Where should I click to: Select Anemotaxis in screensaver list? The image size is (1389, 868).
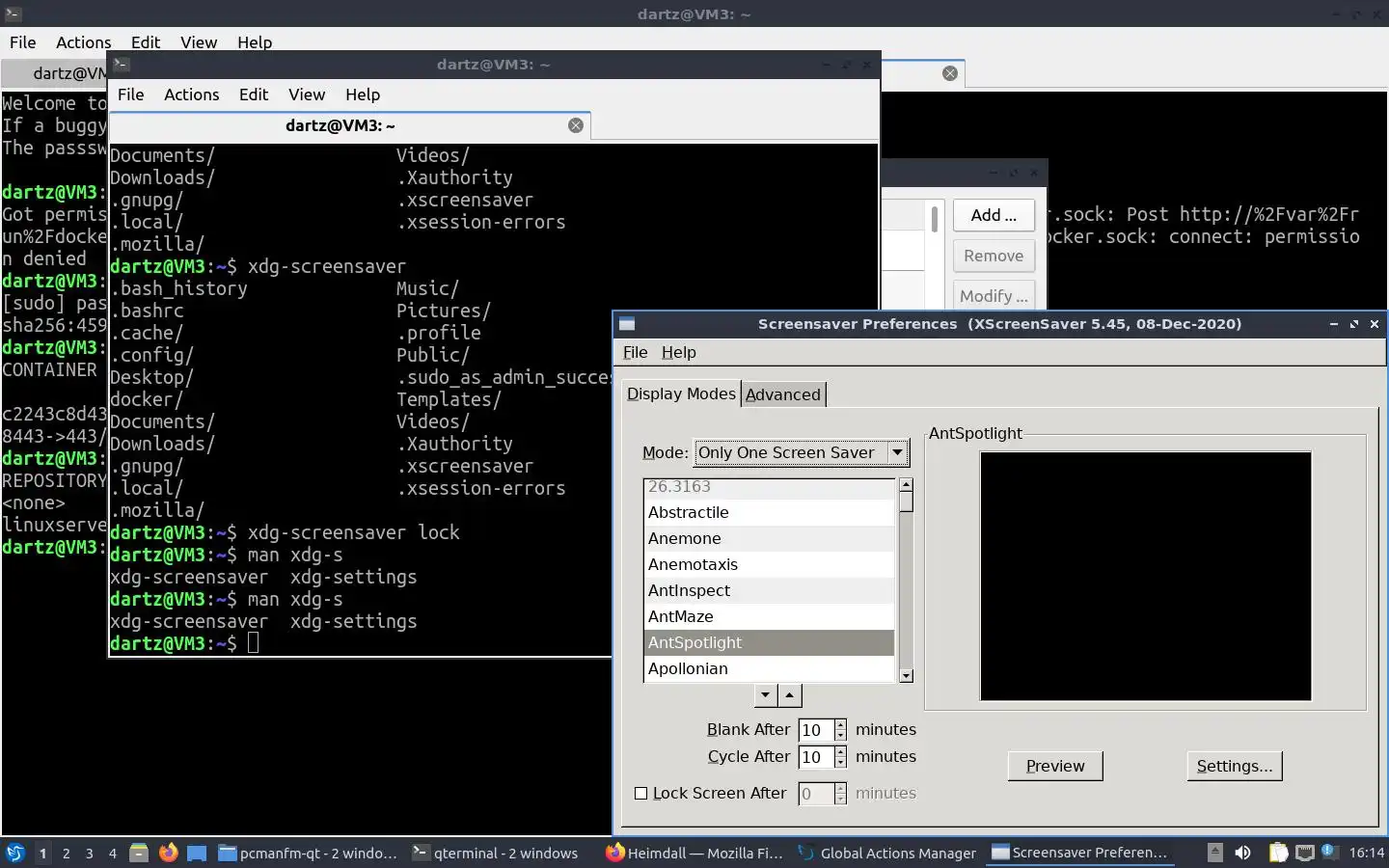click(x=769, y=564)
